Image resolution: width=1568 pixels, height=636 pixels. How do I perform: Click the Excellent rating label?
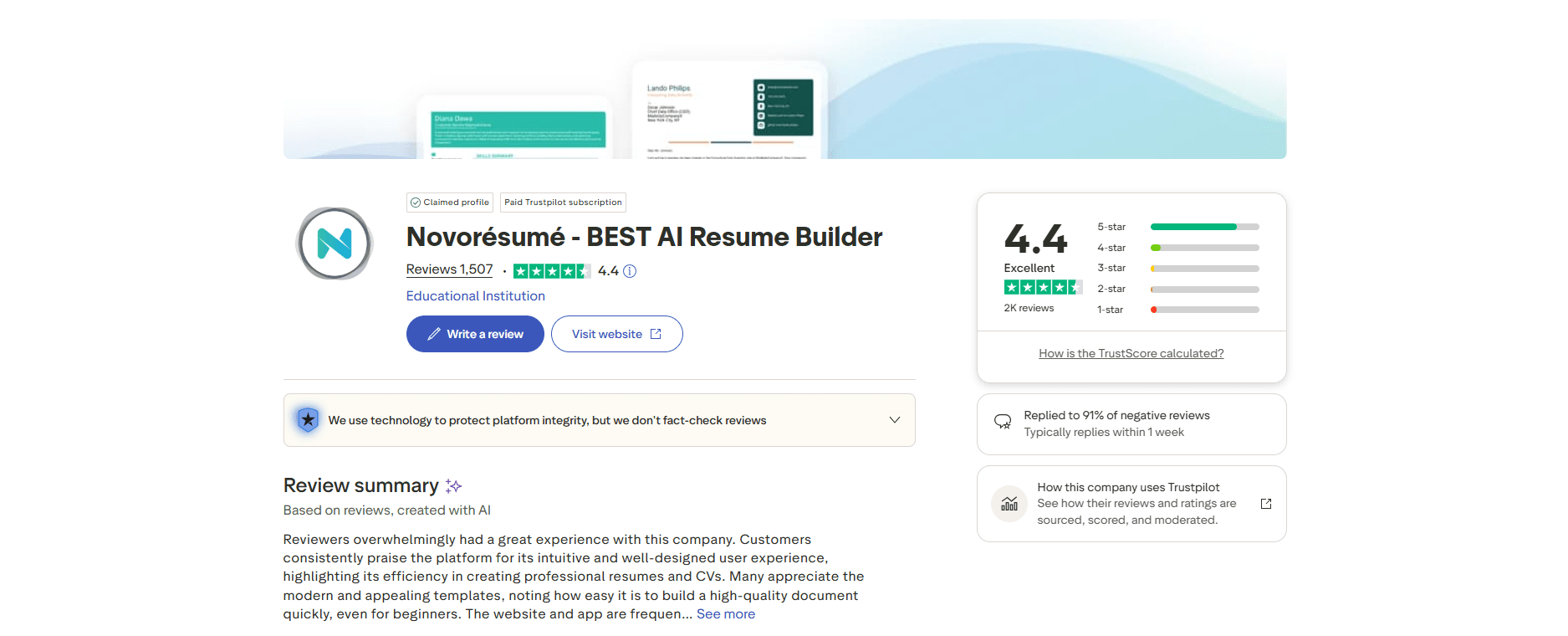coord(1029,268)
